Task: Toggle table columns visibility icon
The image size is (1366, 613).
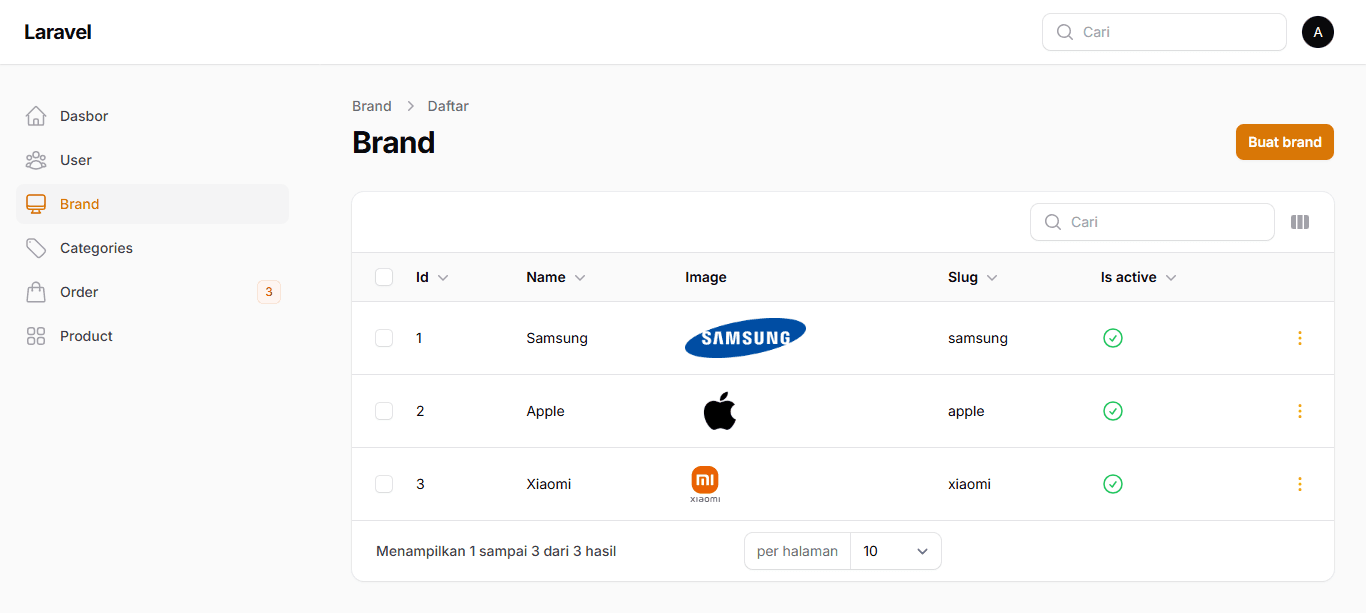Action: (x=1300, y=222)
